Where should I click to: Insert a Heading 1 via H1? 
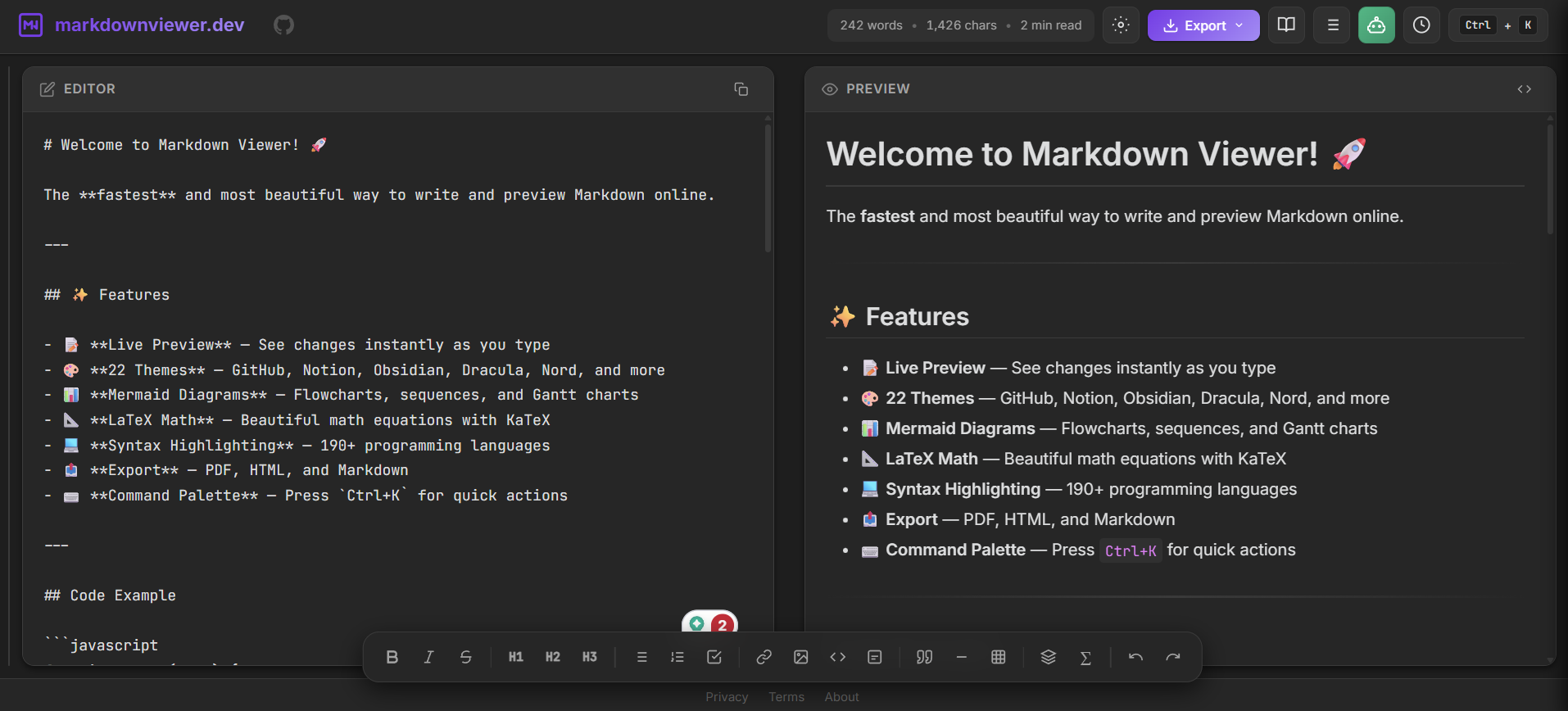pyautogui.click(x=516, y=657)
